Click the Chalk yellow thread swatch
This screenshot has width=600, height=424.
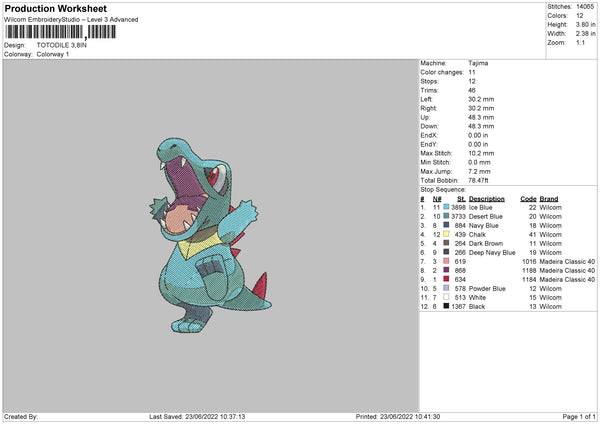point(446,233)
